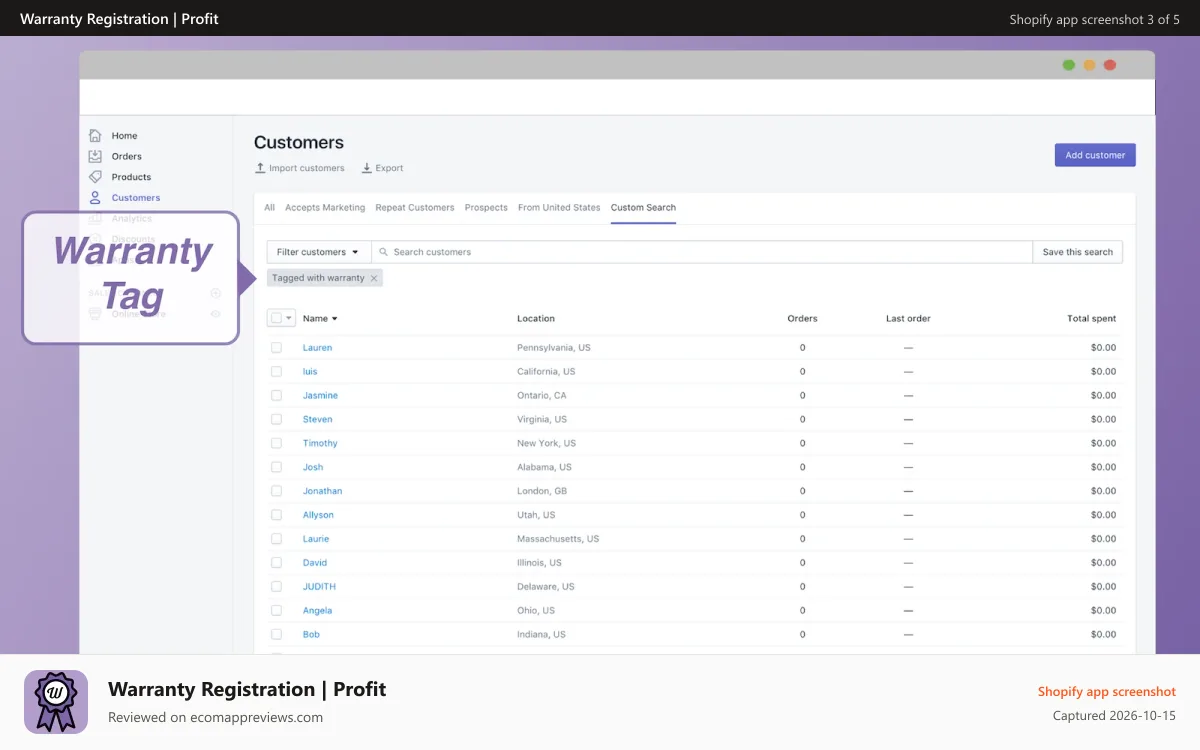1200x750 pixels.
Task: Switch to the Prospects tab
Action: pos(486,208)
